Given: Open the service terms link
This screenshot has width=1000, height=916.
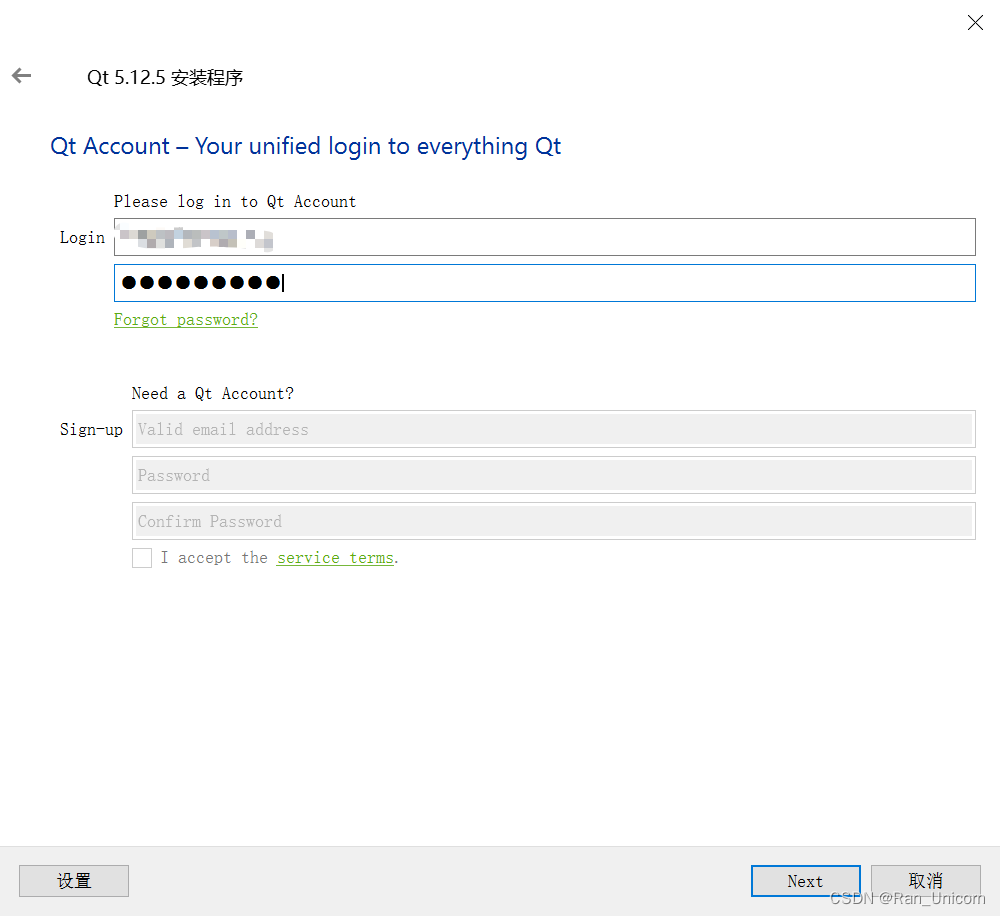Looking at the screenshot, I should coord(335,558).
